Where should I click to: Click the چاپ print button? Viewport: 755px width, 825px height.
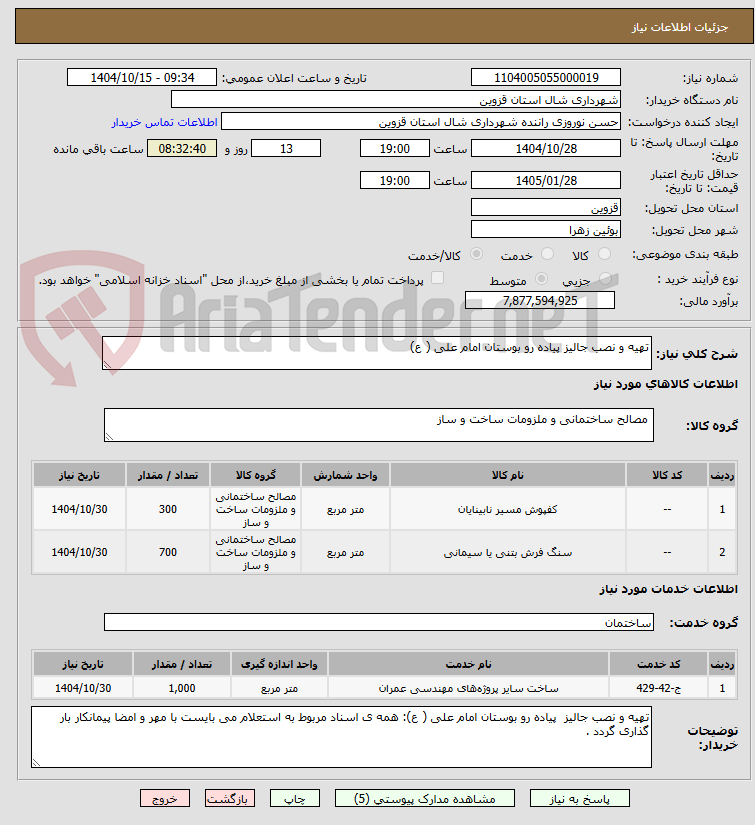295,799
